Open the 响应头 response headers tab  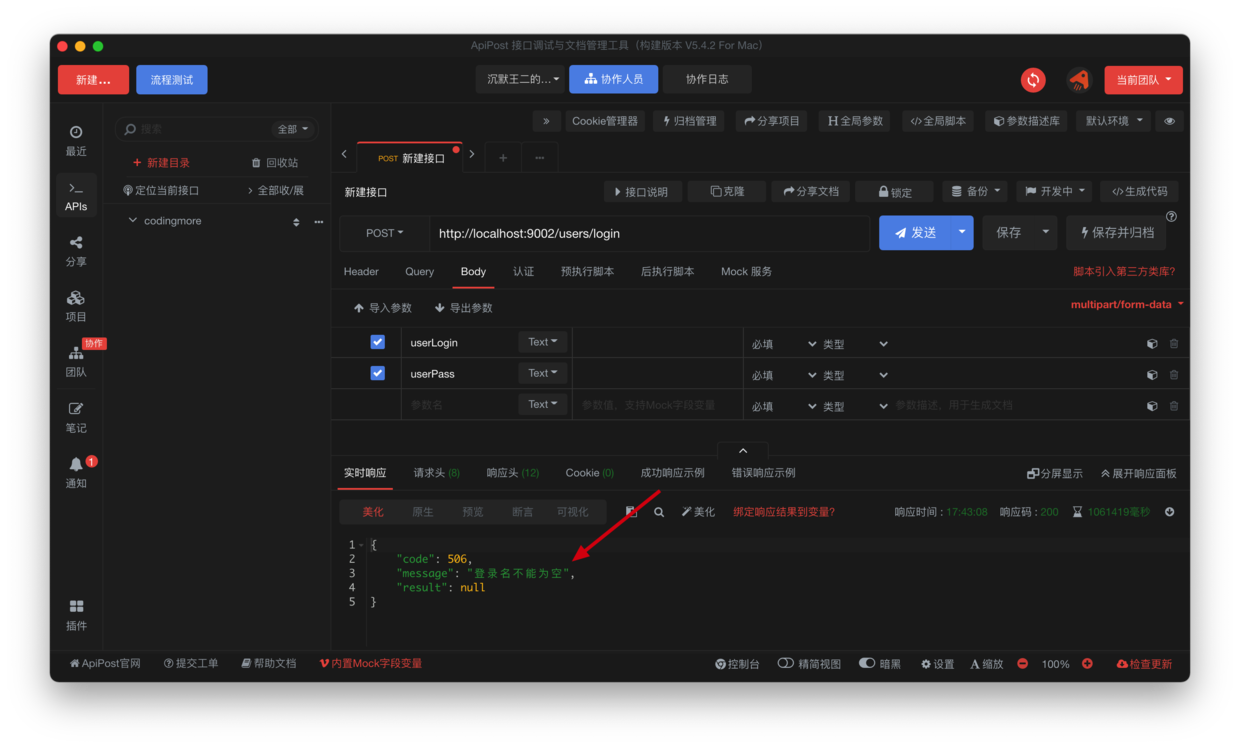512,473
